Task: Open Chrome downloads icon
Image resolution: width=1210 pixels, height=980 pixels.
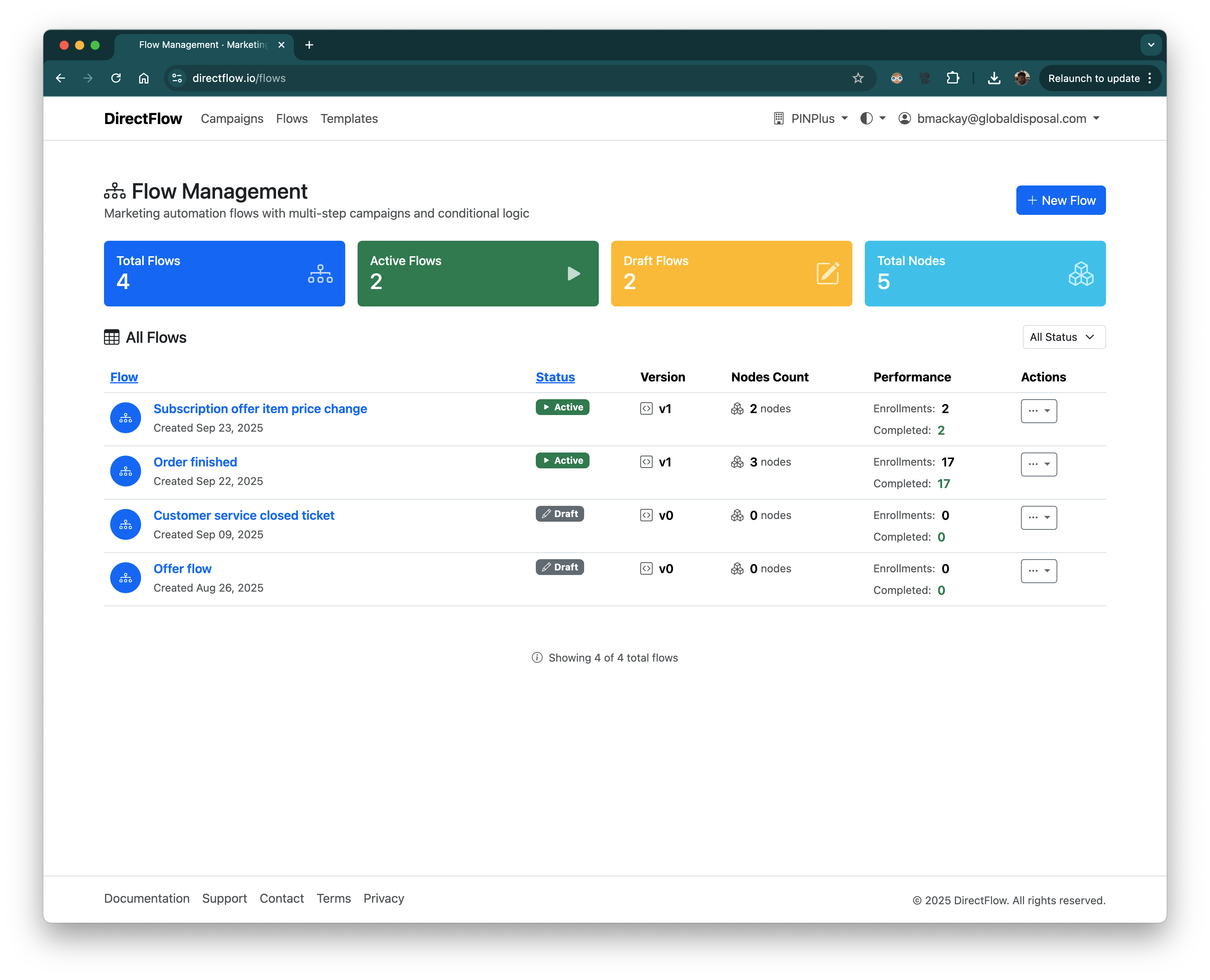Action: (994, 78)
